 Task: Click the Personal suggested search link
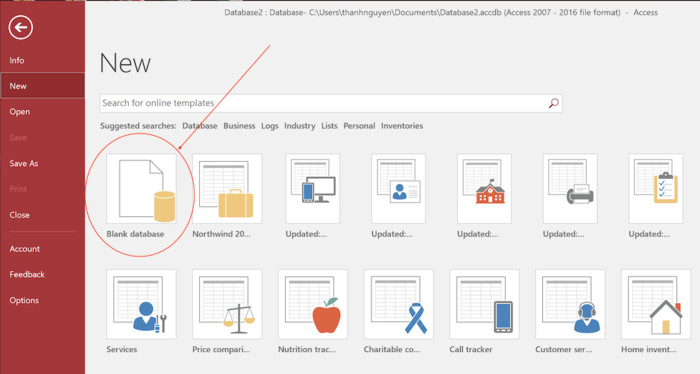[x=359, y=126]
